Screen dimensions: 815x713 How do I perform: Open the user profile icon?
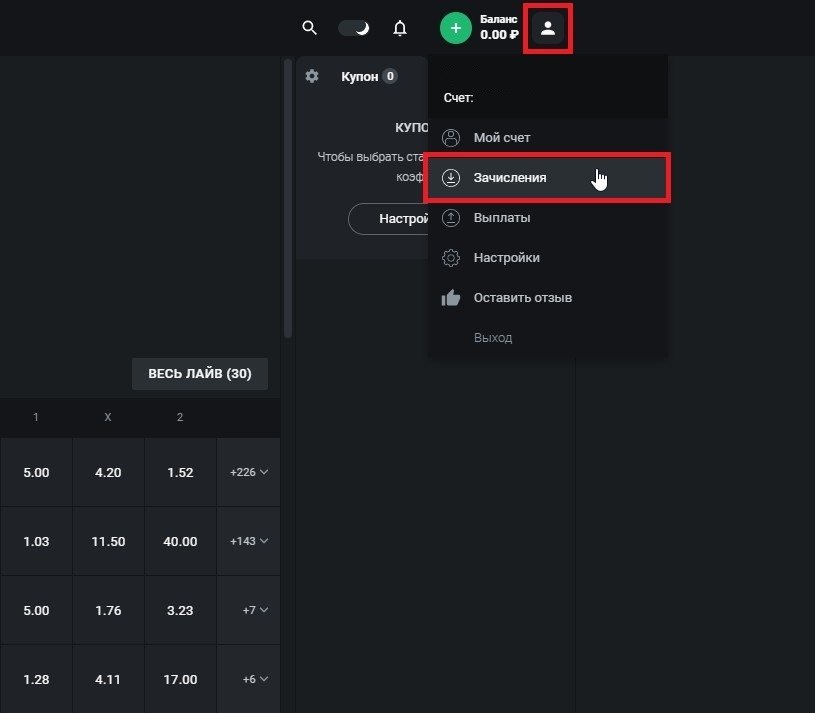548,28
